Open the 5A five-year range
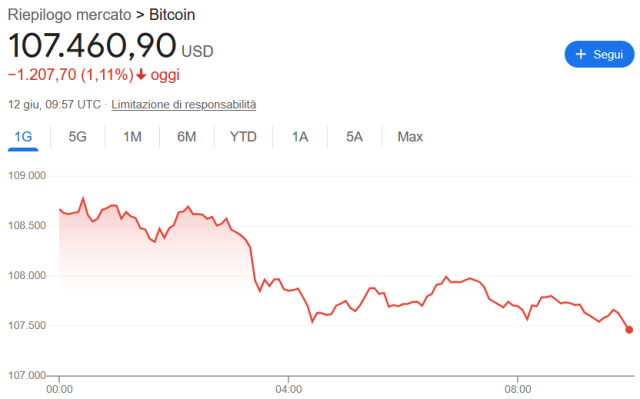 [354, 137]
